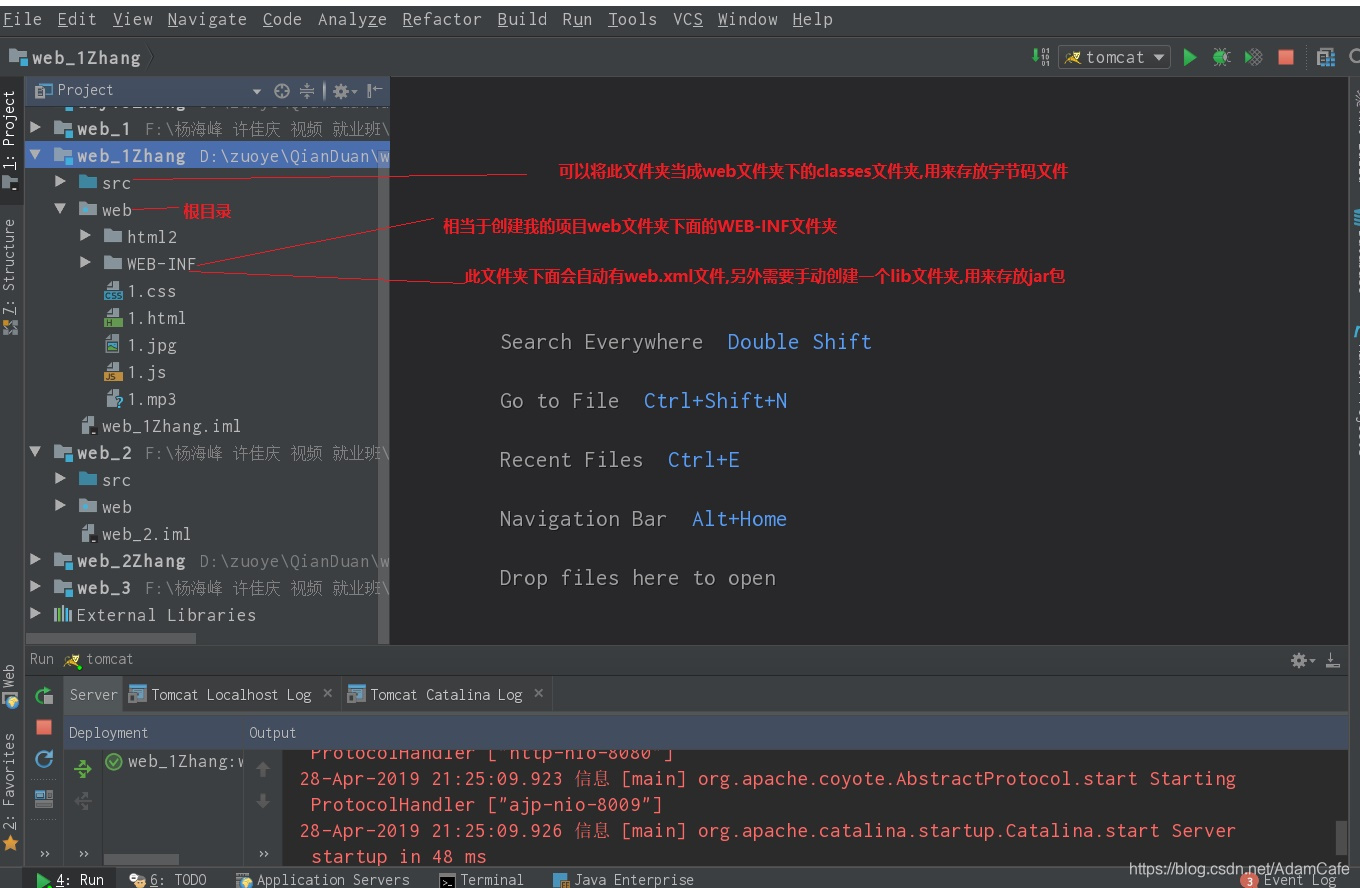Expand the web_1 module node
The height and width of the screenshot is (888, 1360).
[x=36, y=128]
